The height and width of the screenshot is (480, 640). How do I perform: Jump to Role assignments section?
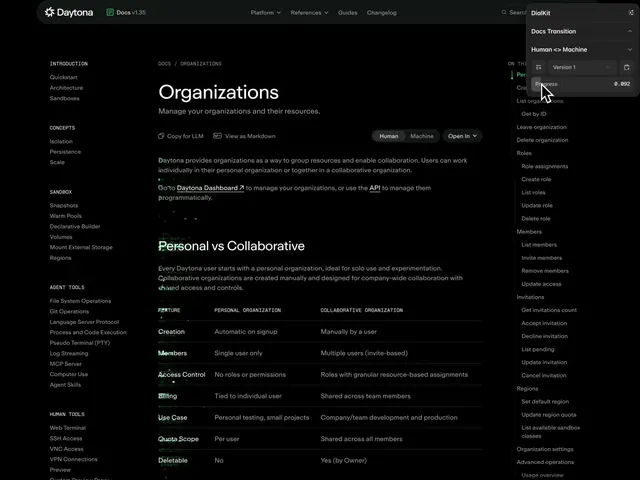pyautogui.click(x=544, y=166)
